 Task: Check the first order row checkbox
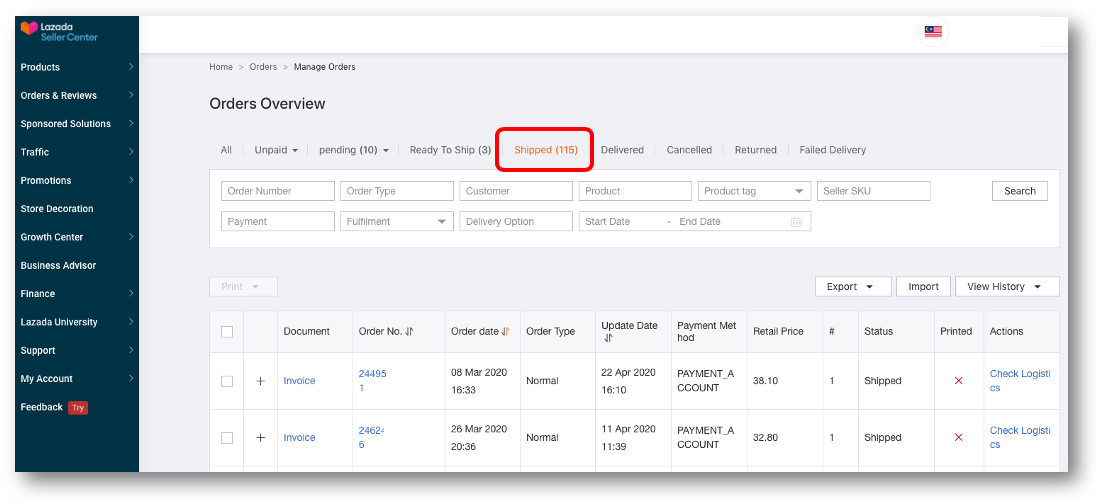[227, 381]
